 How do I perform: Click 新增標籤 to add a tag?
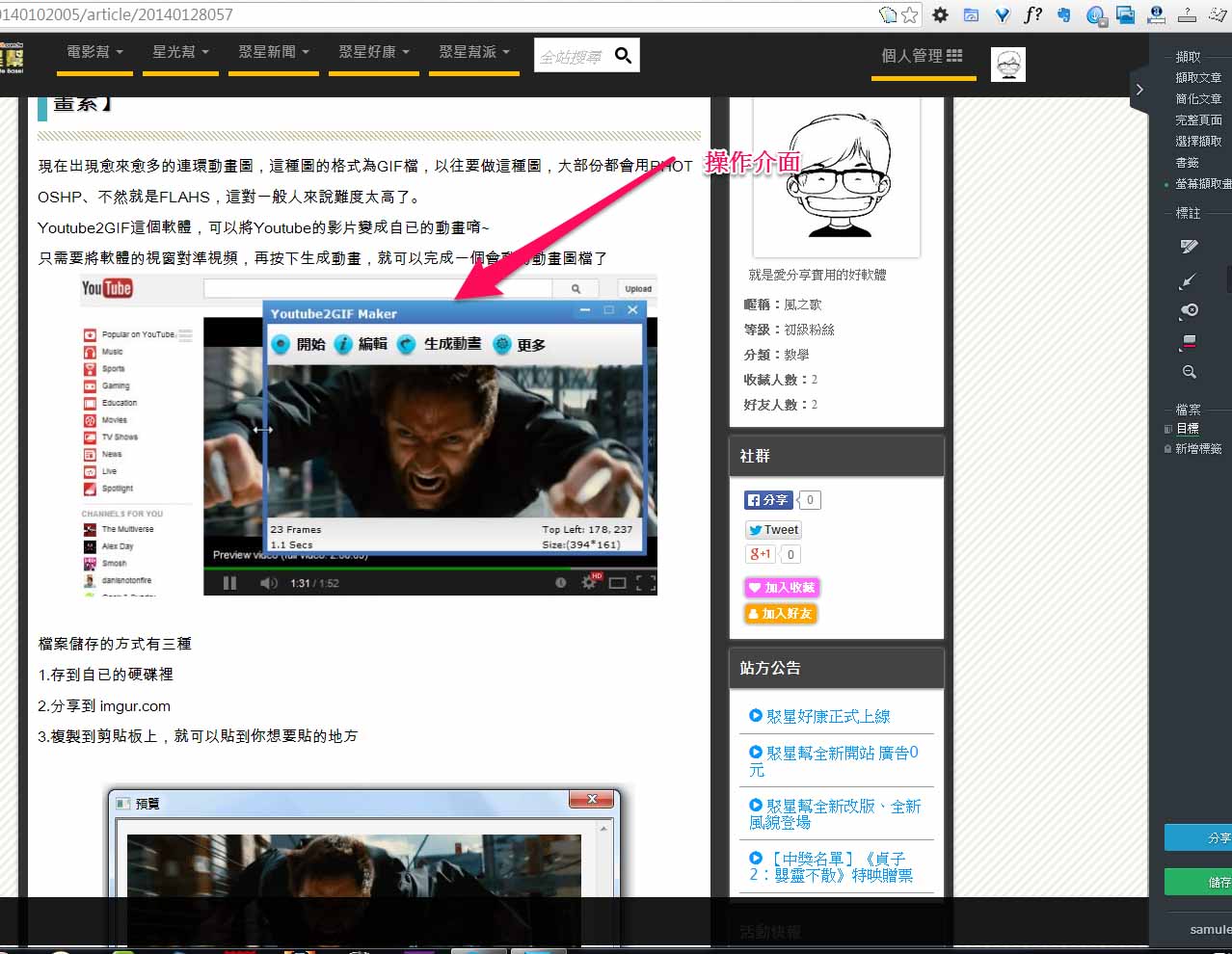(x=1198, y=449)
